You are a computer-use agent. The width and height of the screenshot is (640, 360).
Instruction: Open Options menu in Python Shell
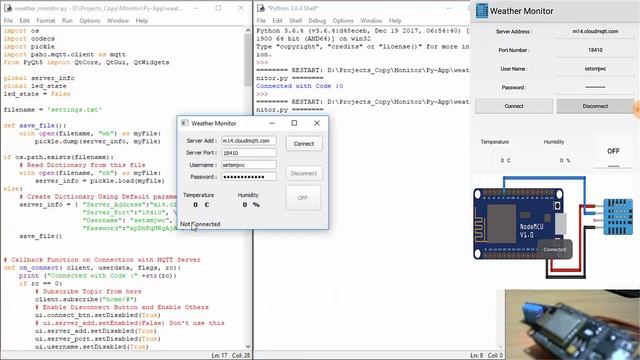(343, 20)
